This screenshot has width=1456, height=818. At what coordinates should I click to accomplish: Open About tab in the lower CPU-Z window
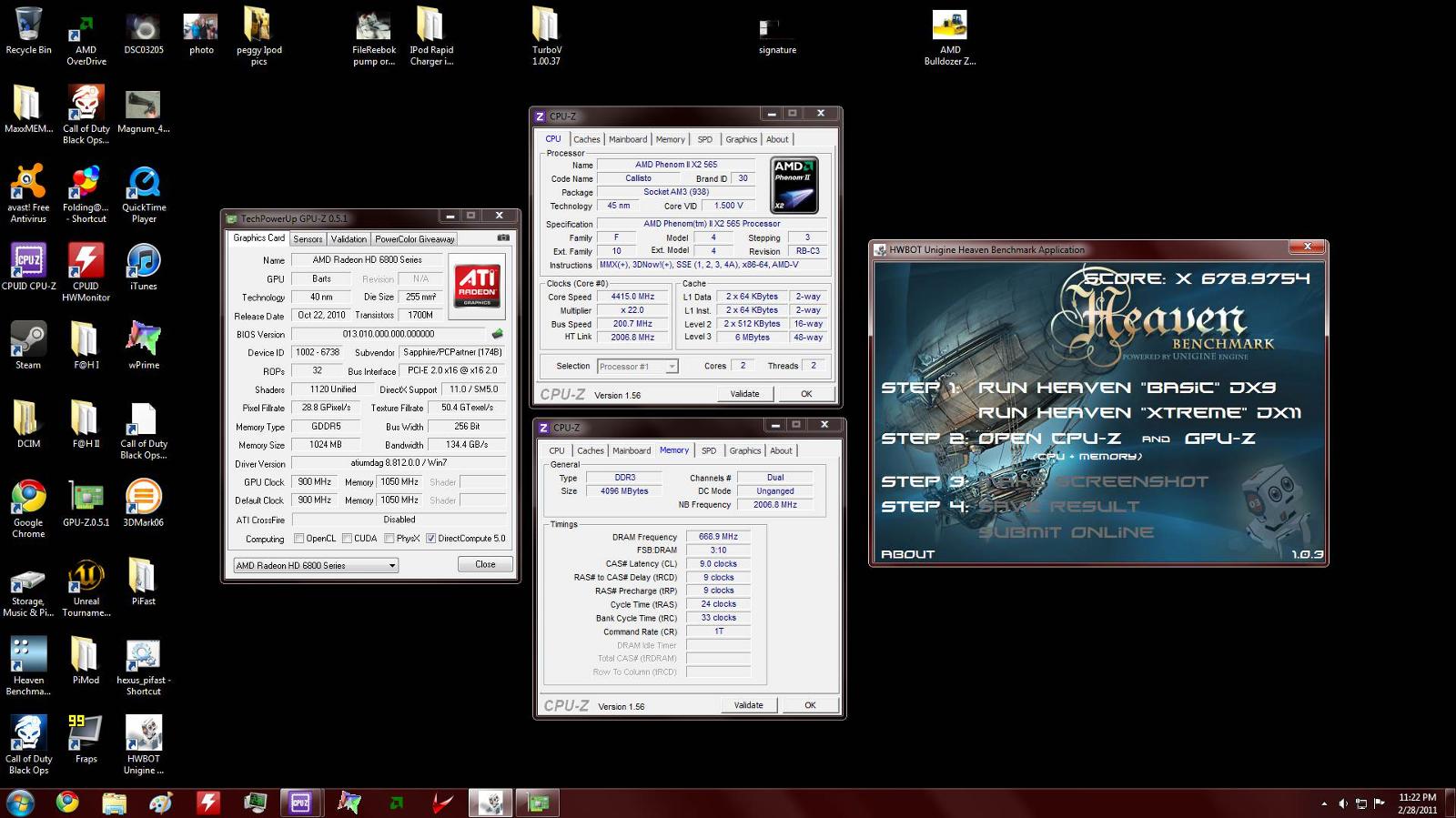(x=781, y=450)
